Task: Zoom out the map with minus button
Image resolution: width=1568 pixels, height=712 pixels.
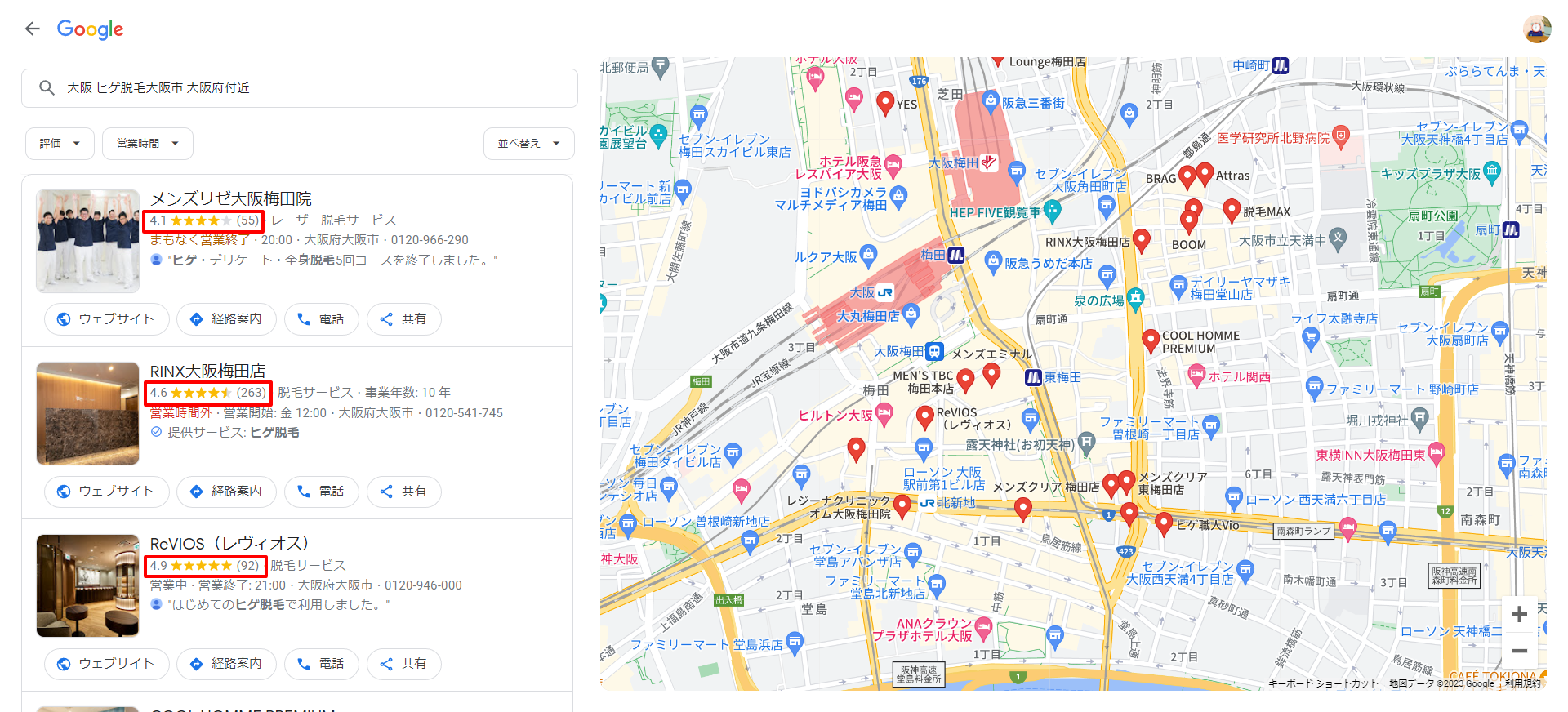Action: pos(1519,651)
